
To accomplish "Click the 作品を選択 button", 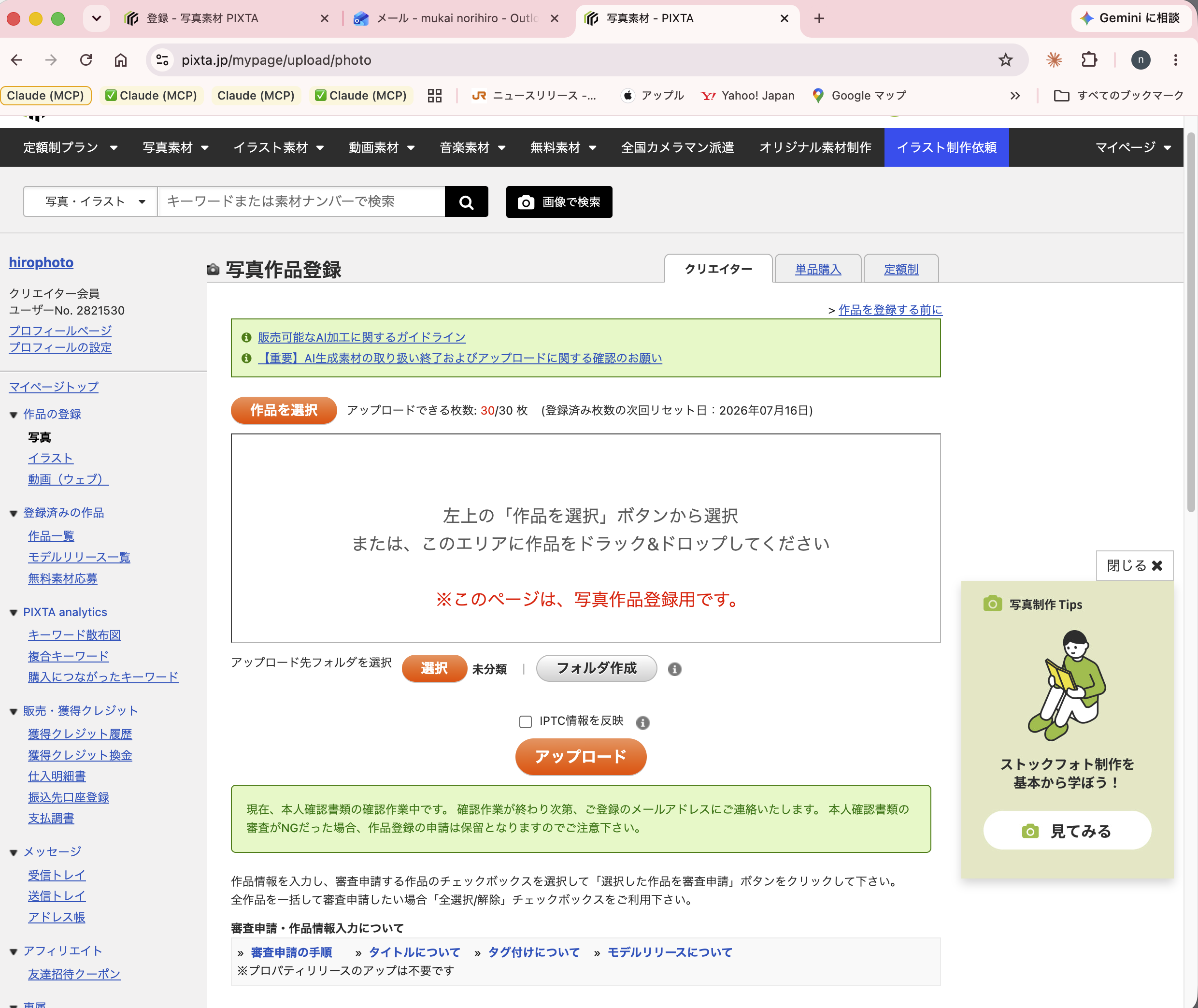I will click(284, 410).
